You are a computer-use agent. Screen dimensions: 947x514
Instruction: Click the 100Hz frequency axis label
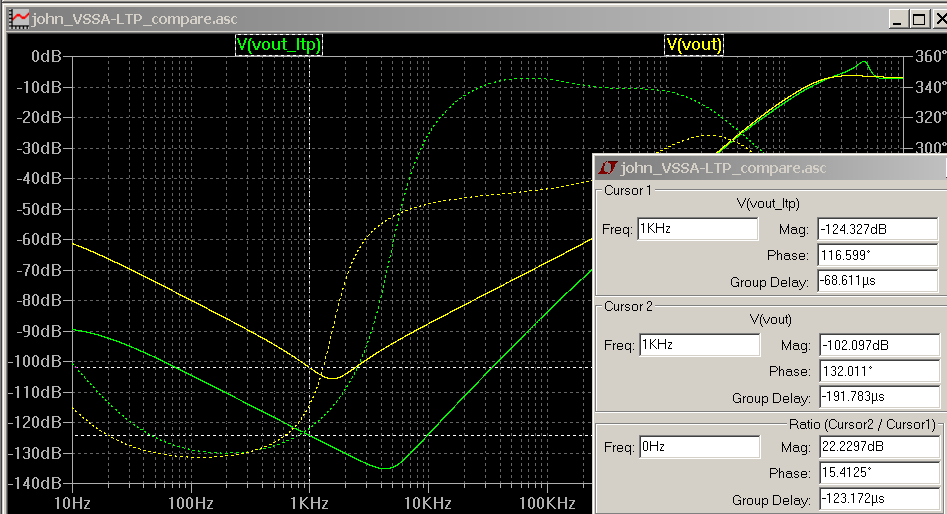pos(191,503)
